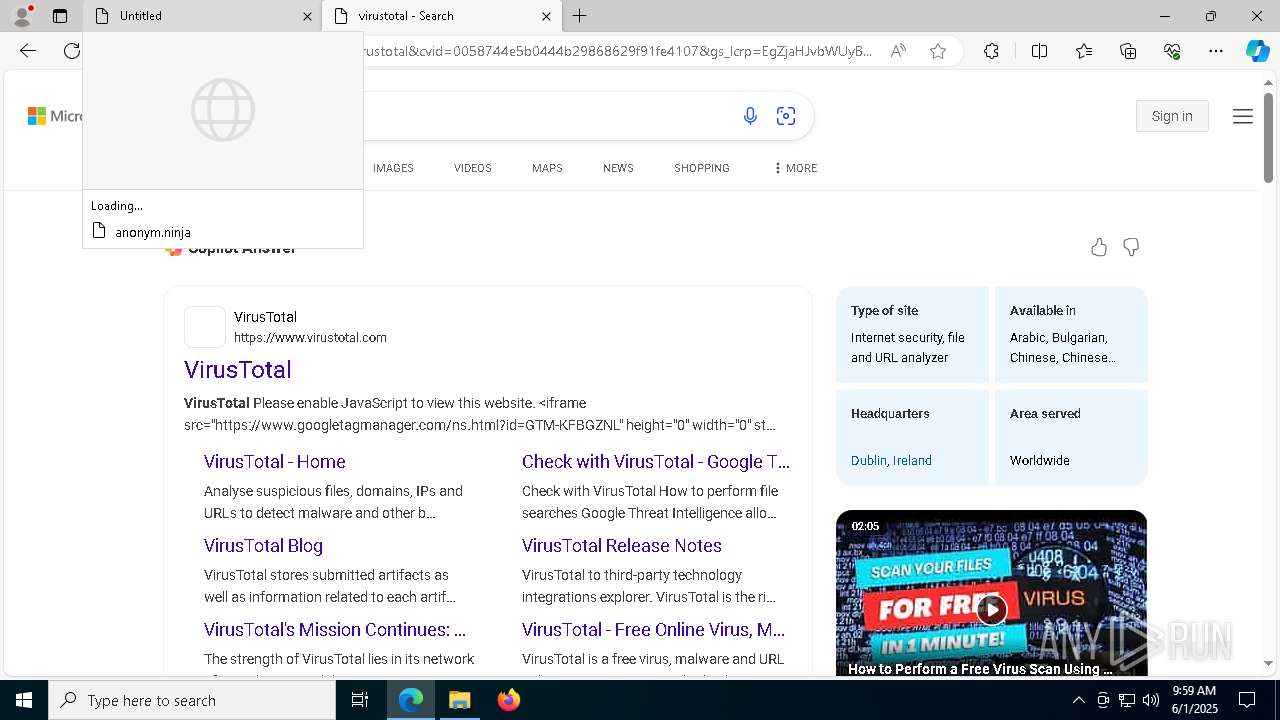Open the Favorites list icon

coord(1084,51)
